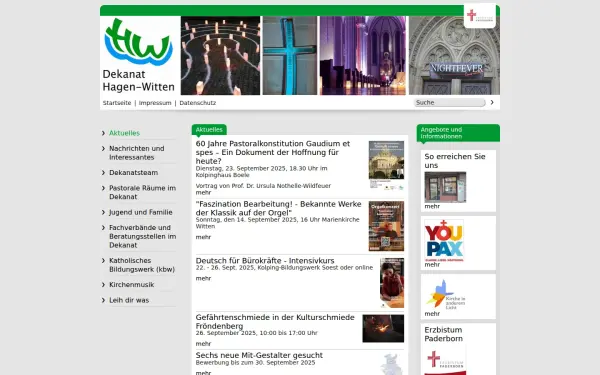
Task: Open Gefährtenschmiede in der Kulturschmiede Fröndenberg headline
Action: (x=275, y=321)
